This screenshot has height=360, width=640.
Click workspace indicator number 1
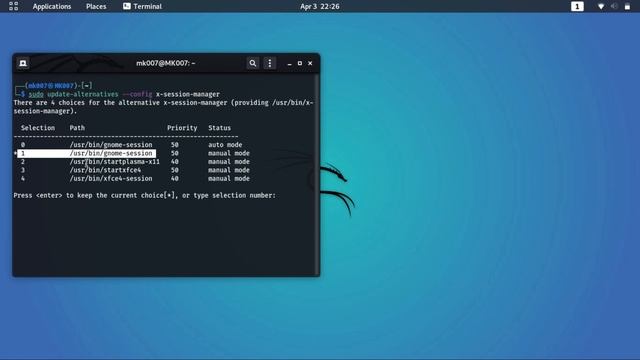[x=577, y=6]
